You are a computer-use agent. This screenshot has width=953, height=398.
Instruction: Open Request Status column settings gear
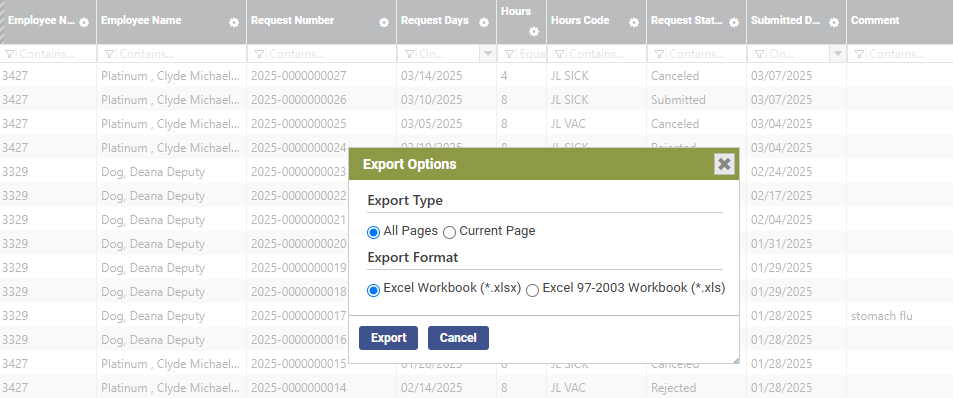point(734,22)
